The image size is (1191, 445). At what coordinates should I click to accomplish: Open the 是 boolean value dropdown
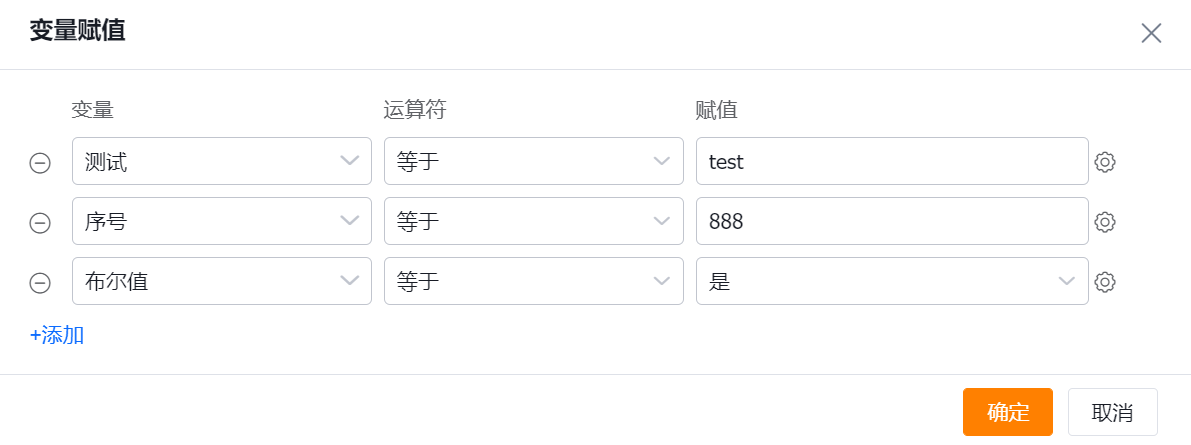coord(891,281)
